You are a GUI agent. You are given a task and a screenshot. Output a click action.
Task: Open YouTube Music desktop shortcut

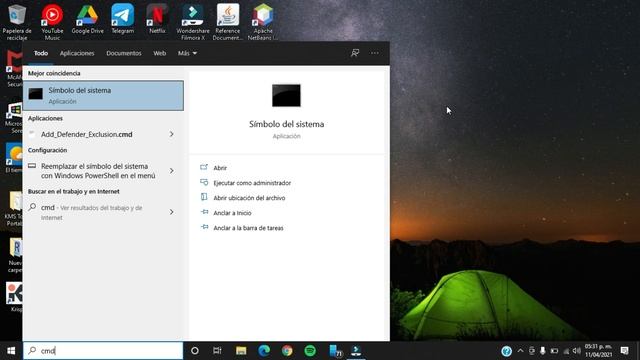52,21
